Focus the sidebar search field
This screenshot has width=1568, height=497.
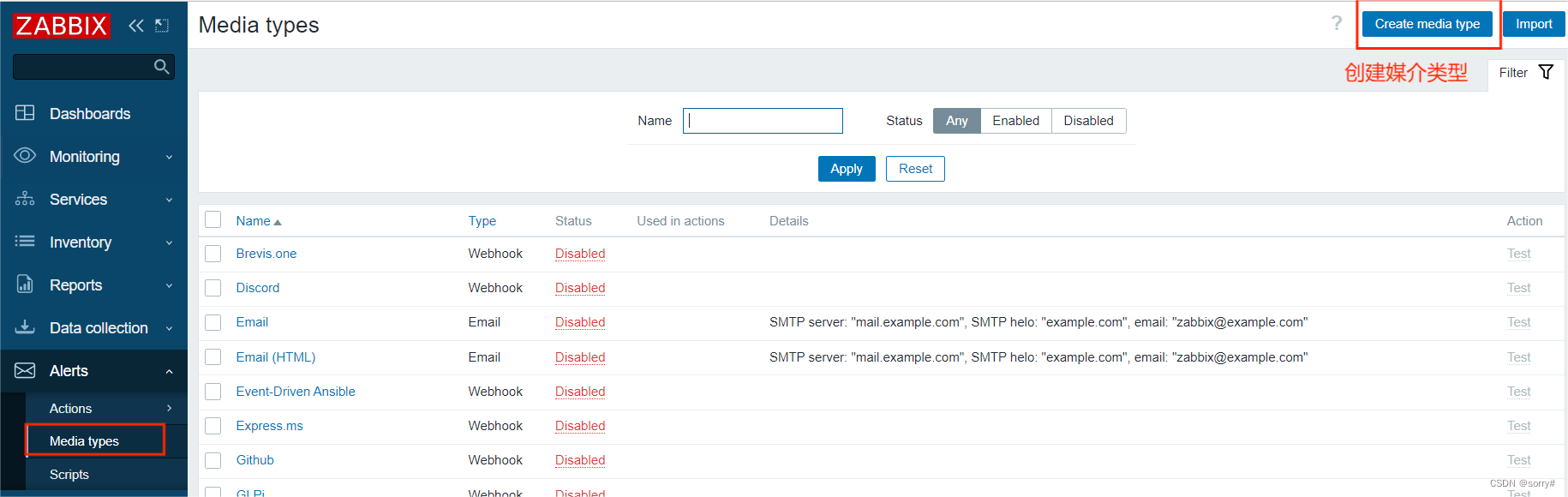tap(93, 67)
